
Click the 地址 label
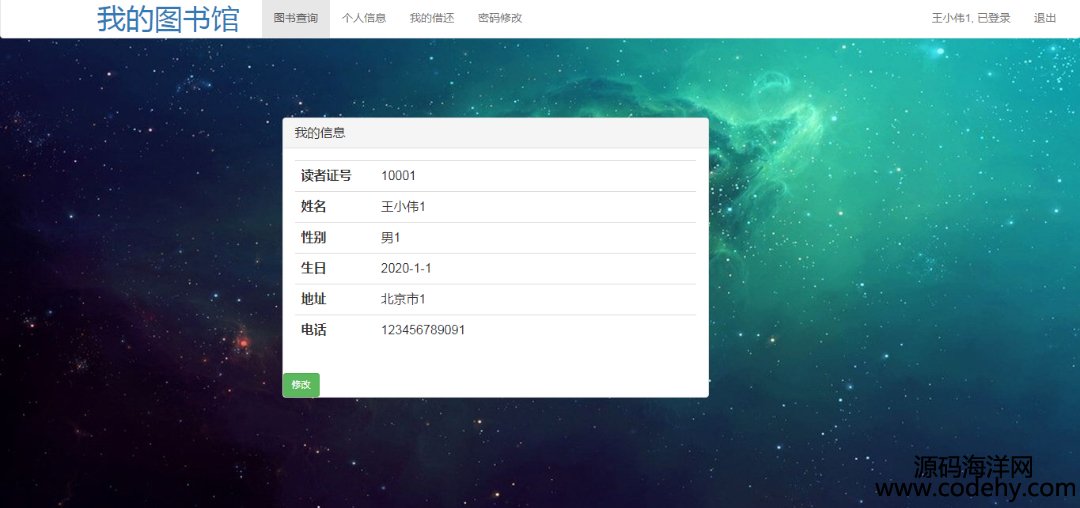coord(313,299)
